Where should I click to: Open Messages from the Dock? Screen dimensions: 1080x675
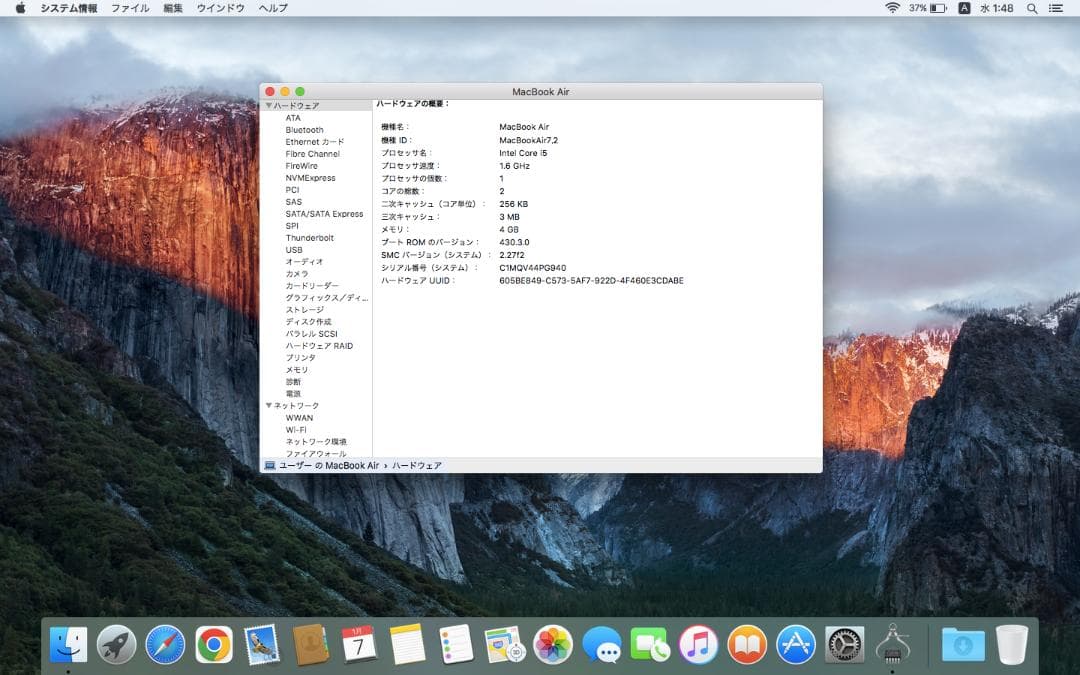[602, 645]
